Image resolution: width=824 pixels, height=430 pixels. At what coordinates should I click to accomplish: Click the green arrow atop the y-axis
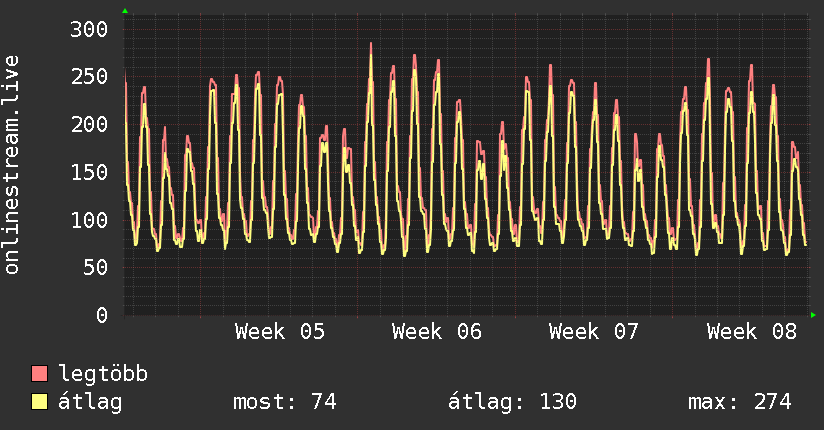pyautogui.click(x=125, y=11)
